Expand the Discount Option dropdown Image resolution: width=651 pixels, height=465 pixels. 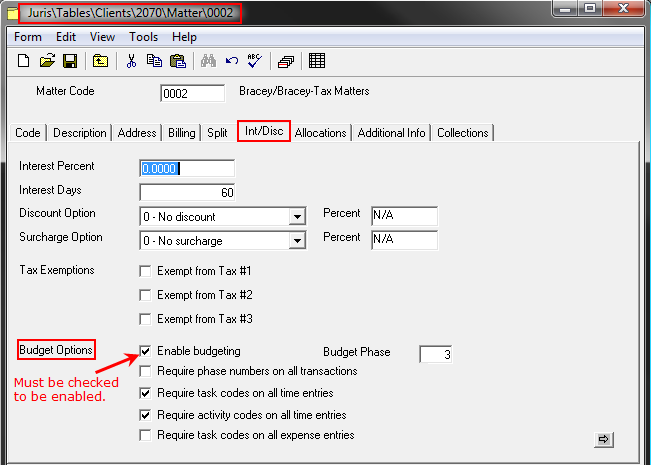(x=296, y=216)
